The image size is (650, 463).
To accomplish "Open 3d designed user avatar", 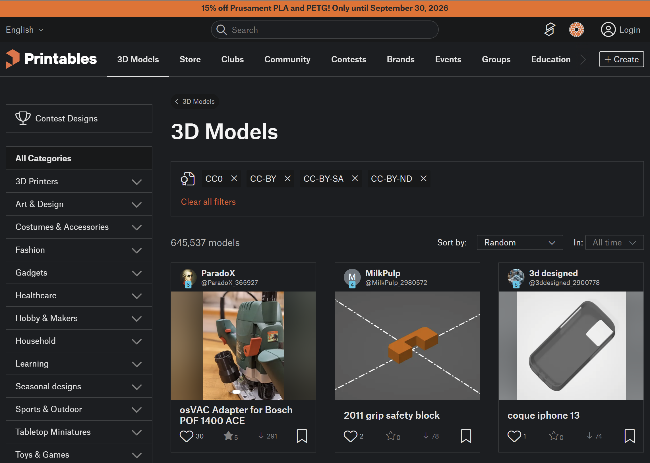I will coord(516,277).
